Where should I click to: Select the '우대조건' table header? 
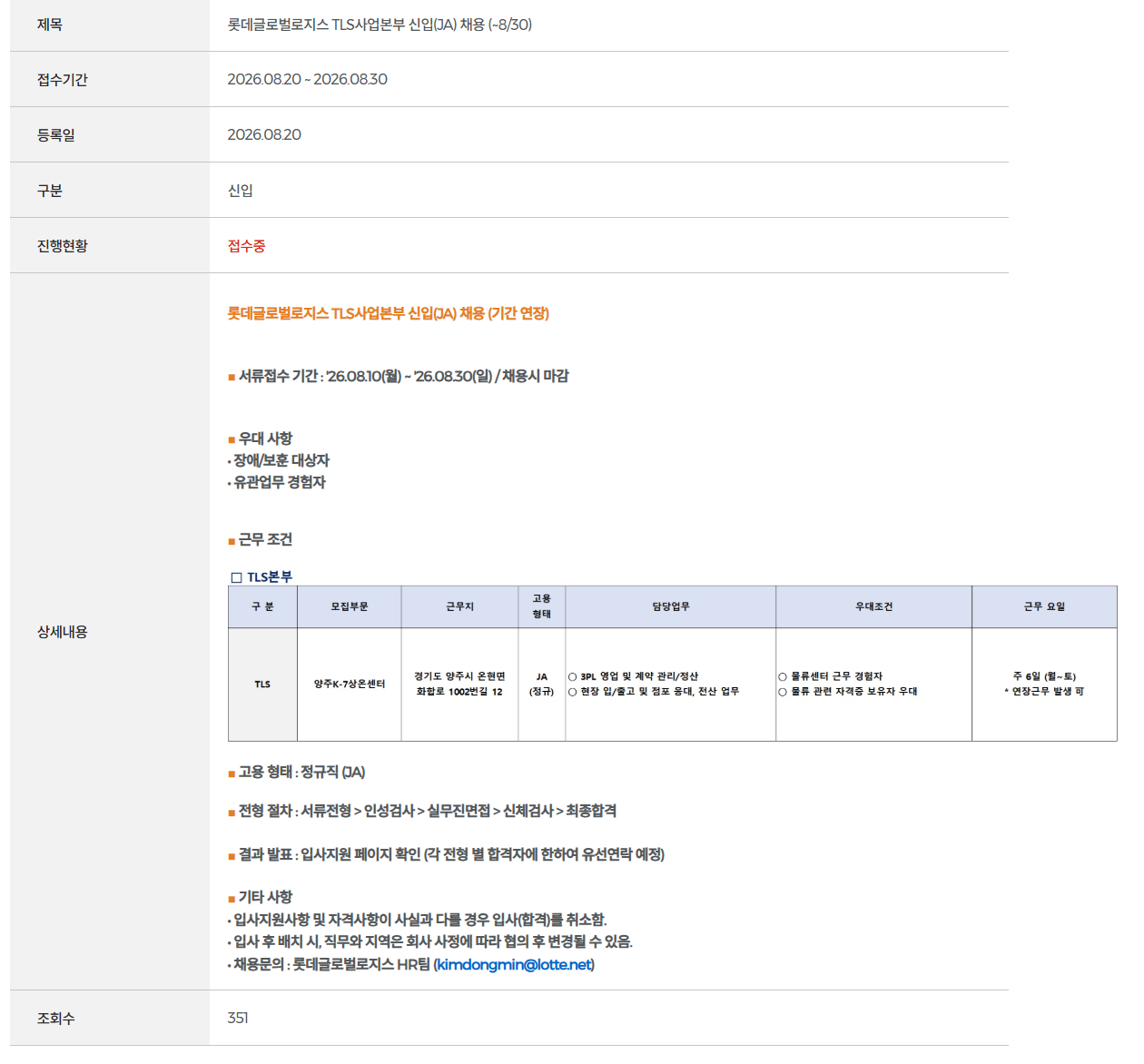pyautogui.click(x=873, y=606)
